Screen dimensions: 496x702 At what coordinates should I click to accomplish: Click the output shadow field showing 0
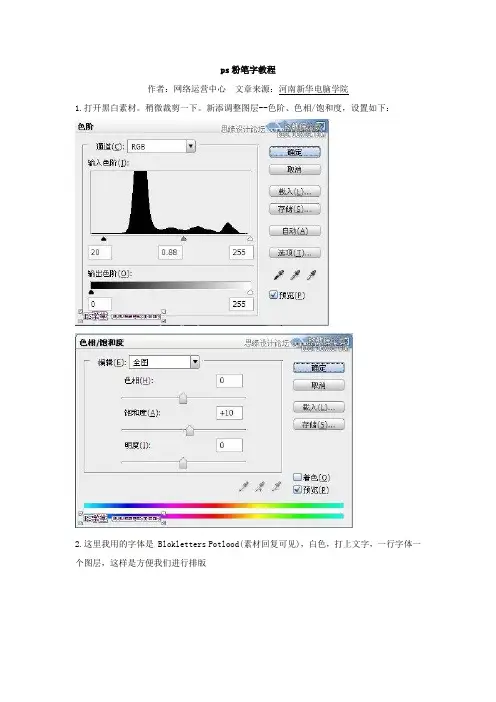click(x=100, y=304)
